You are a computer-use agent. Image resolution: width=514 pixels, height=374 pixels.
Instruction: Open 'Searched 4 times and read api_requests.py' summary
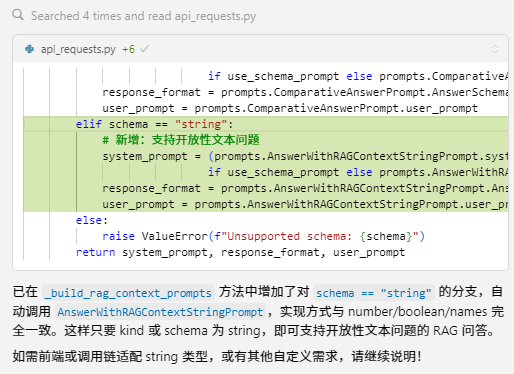pyautogui.click(x=143, y=16)
